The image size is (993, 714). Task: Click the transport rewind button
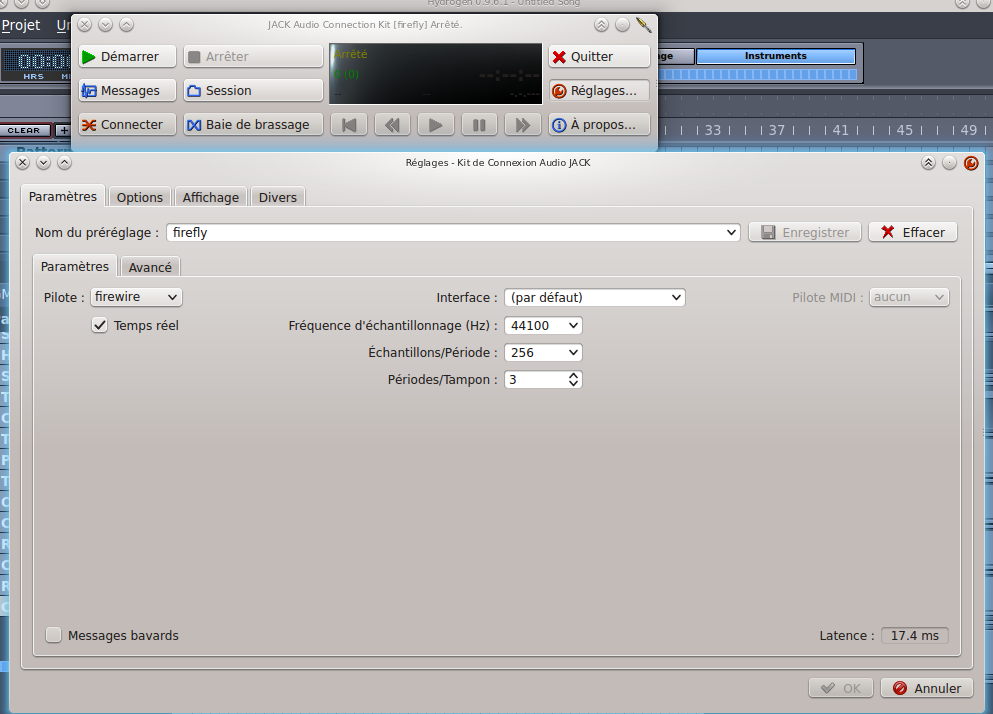click(x=393, y=125)
